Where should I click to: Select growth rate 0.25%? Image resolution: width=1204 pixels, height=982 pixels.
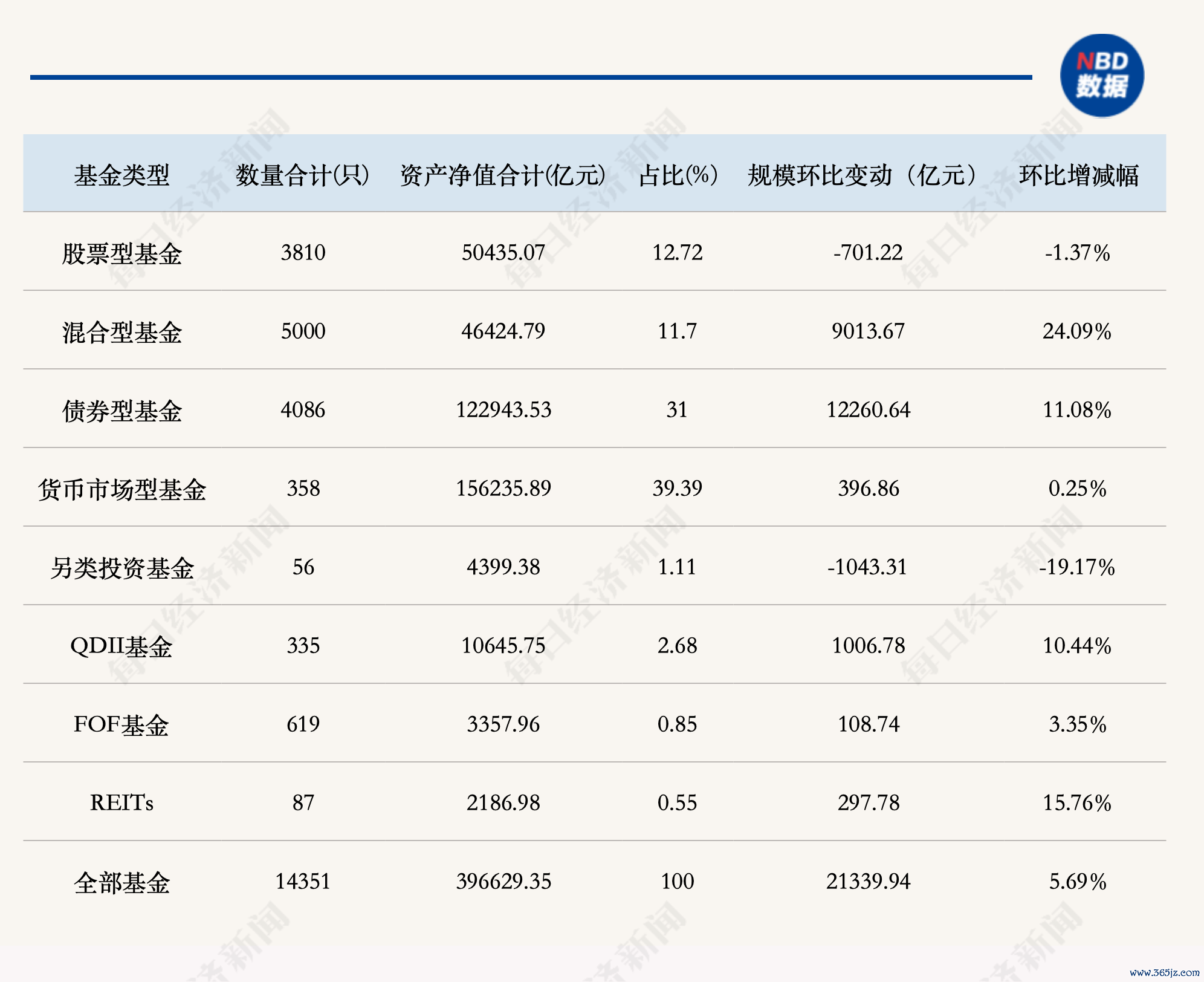point(1077,488)
